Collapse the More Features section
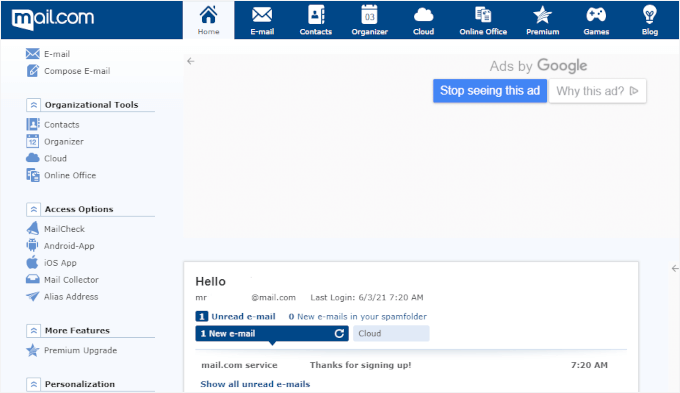The image size is (680, 393). coord(33,331)
